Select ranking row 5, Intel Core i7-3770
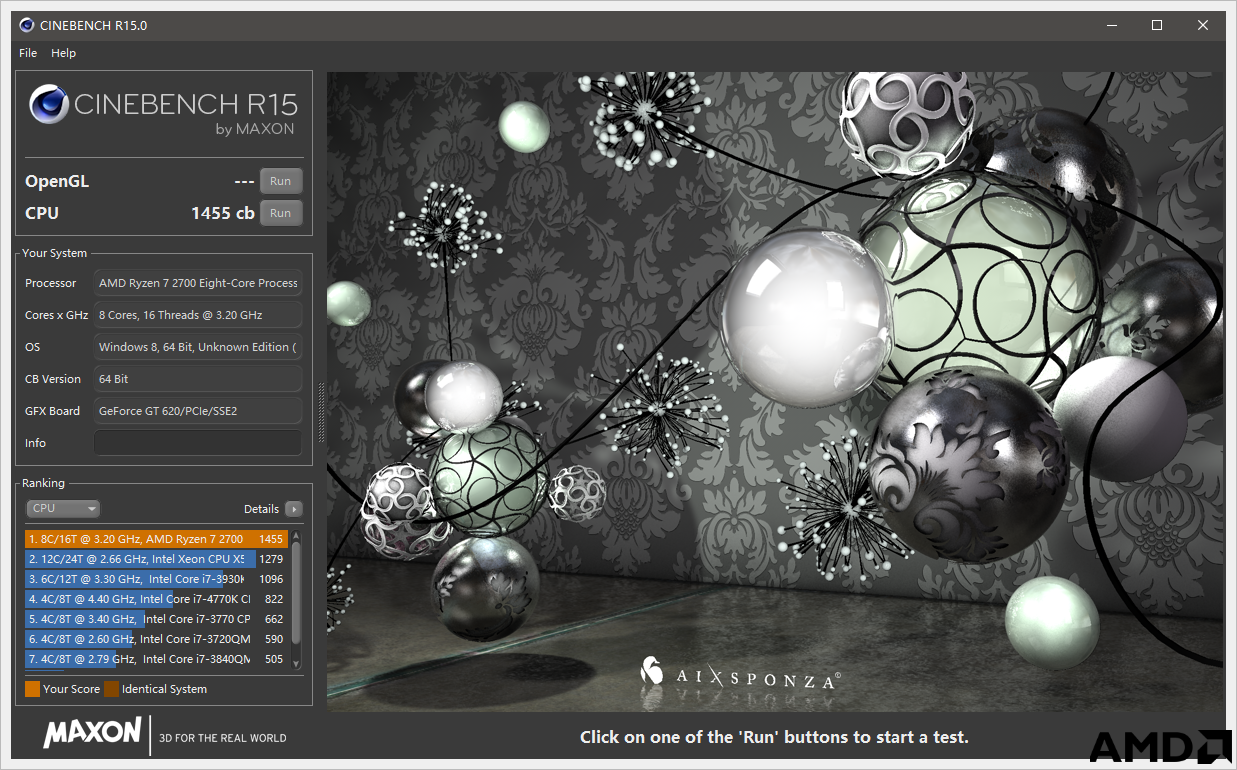The image size is (1237, 770). 156,619
